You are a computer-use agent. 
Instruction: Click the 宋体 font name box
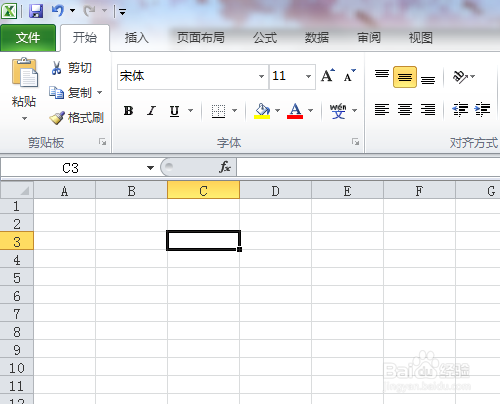point(187,76)
